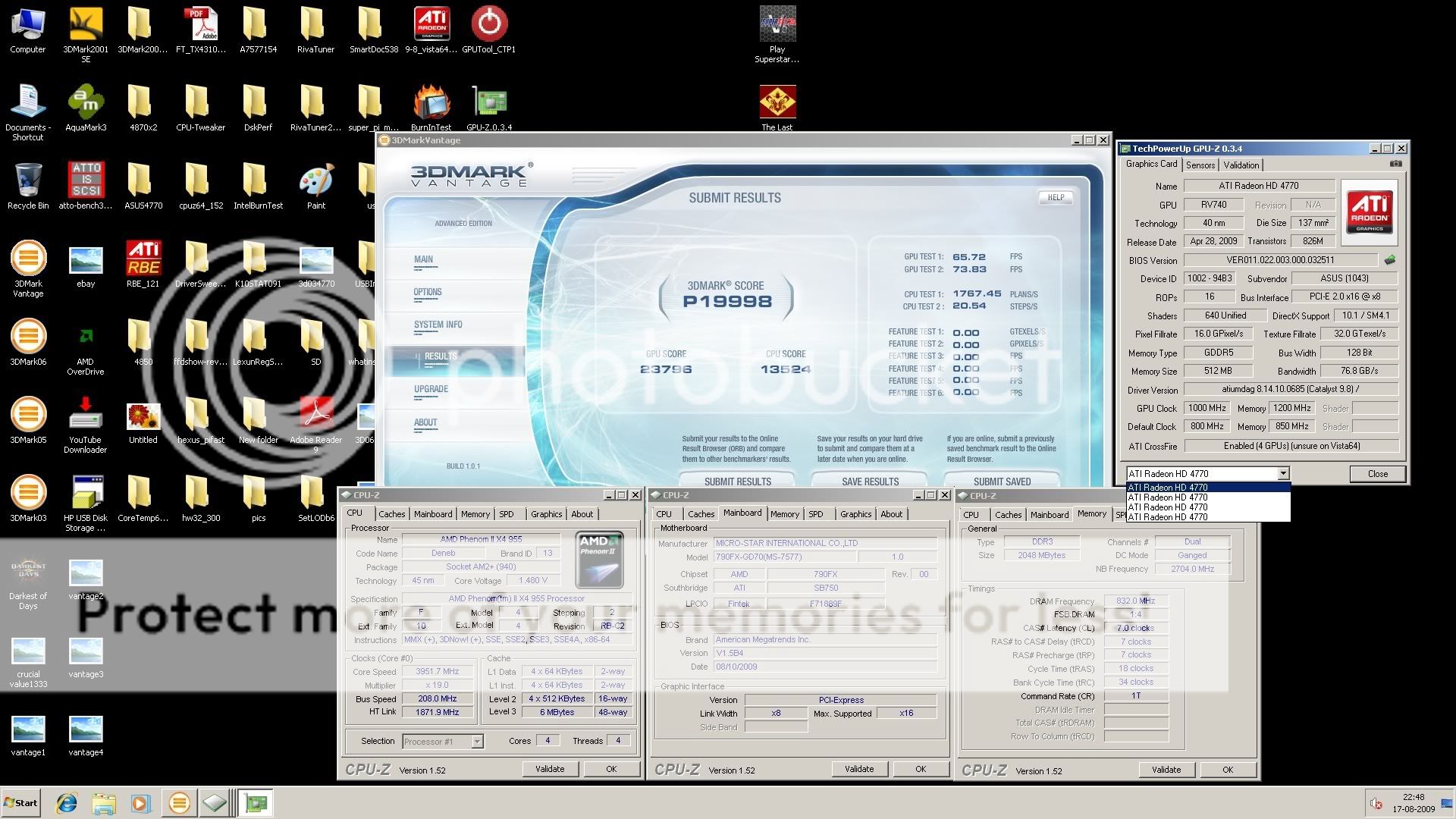Select SYSTEM INFO in the 3DMark Vantage sidebar
This screenshot has width=1456, height=819.
click(438, 325)
